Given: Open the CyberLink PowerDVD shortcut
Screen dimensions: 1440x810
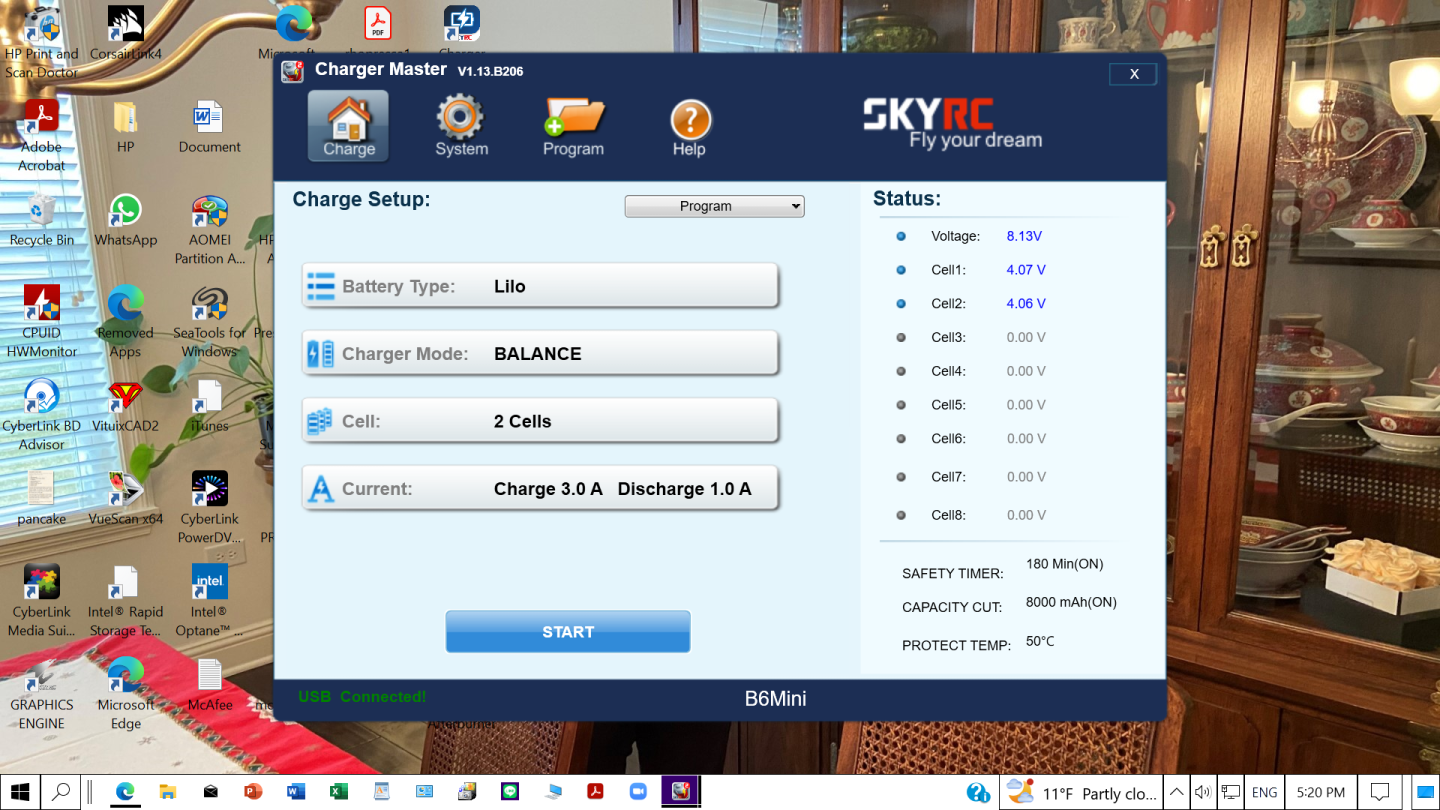Looking at the screenshot, I should pyautogui.click(x=209, y=508).
